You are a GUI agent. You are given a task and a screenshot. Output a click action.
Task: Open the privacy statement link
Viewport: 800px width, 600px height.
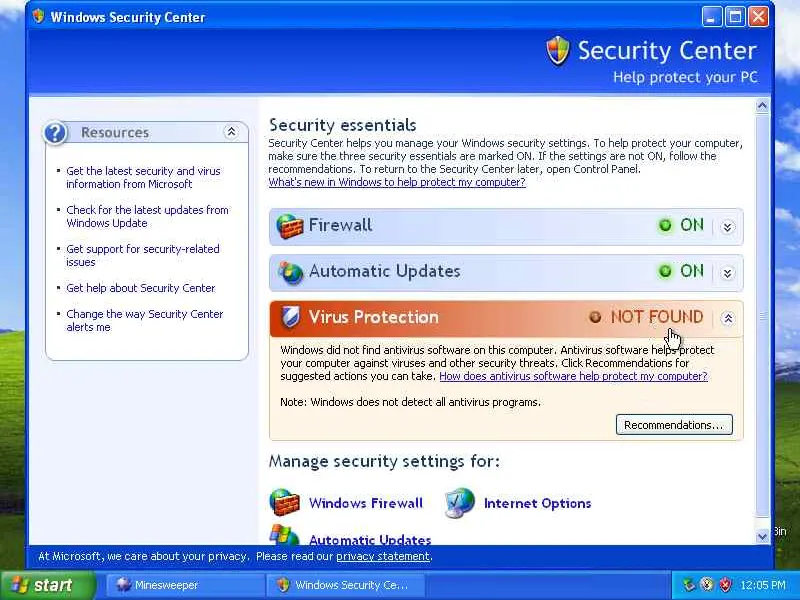(x=383, y=556)
